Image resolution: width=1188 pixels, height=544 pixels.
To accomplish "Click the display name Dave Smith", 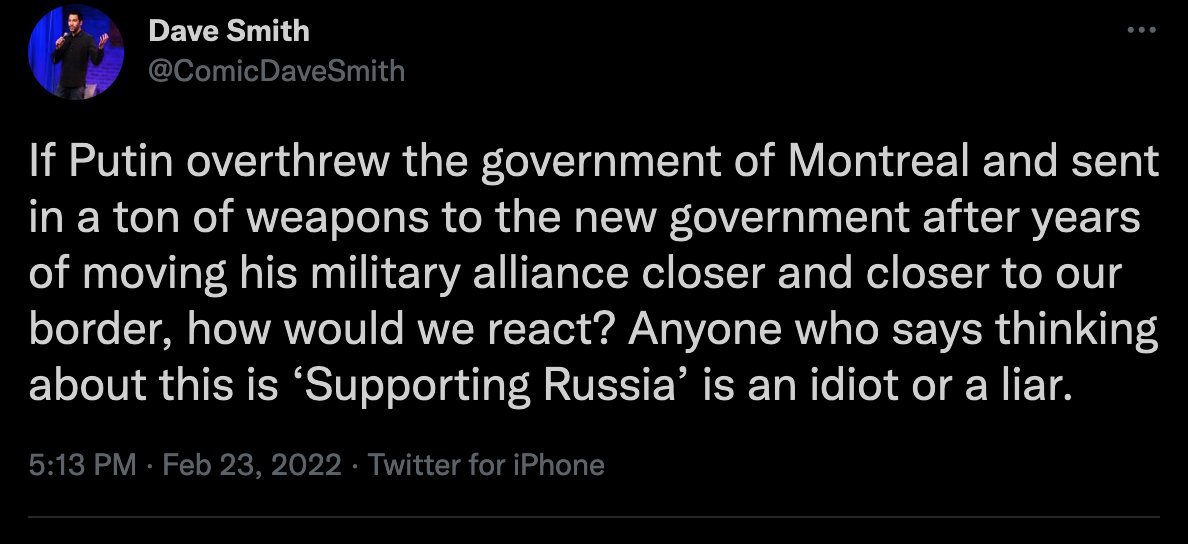I will coord(228,31).
